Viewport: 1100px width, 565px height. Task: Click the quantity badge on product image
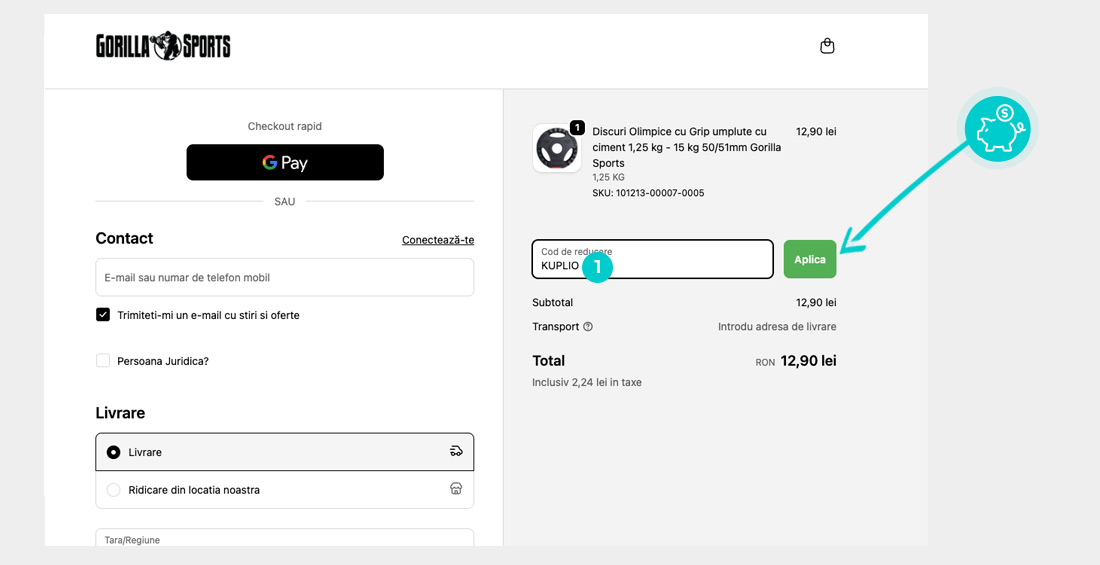coord(577,128)
